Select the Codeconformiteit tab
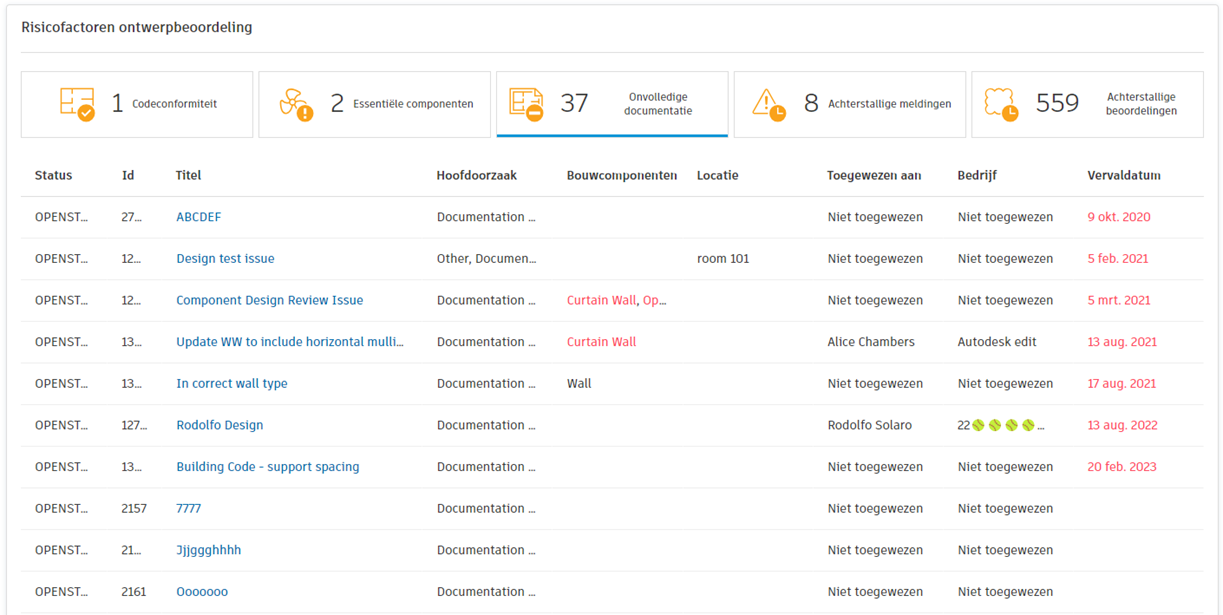The image size is (1223, 615). coord(137,104)
